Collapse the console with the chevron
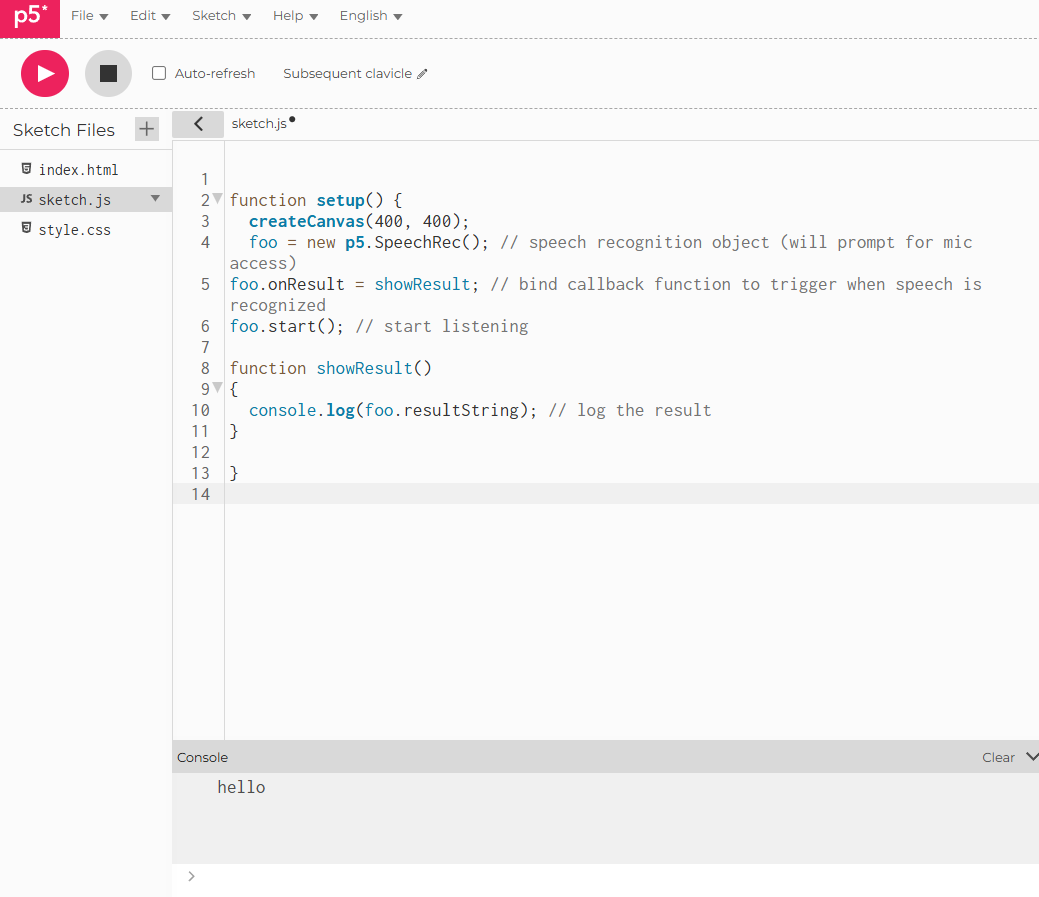Viewport: 1039px width, 897px height. point(1032,757)
